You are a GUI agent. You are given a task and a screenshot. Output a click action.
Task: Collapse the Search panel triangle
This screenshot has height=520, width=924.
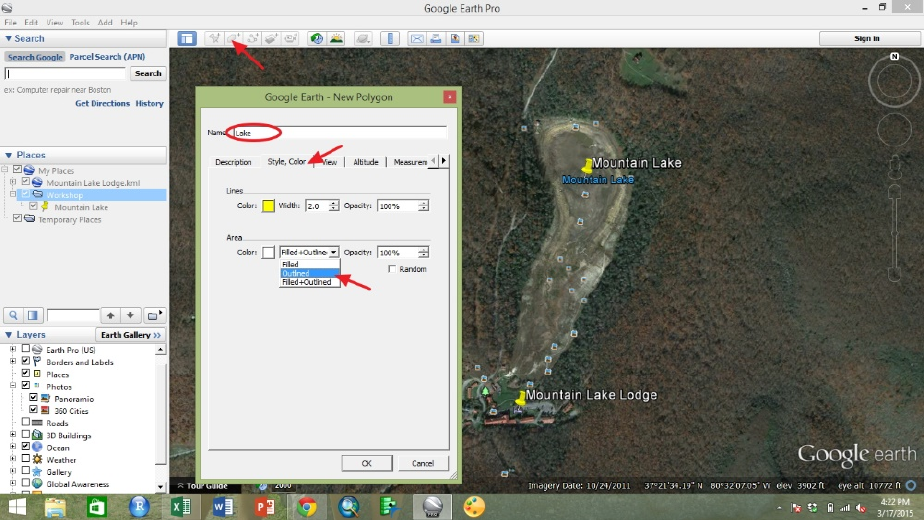pos(8,38)
